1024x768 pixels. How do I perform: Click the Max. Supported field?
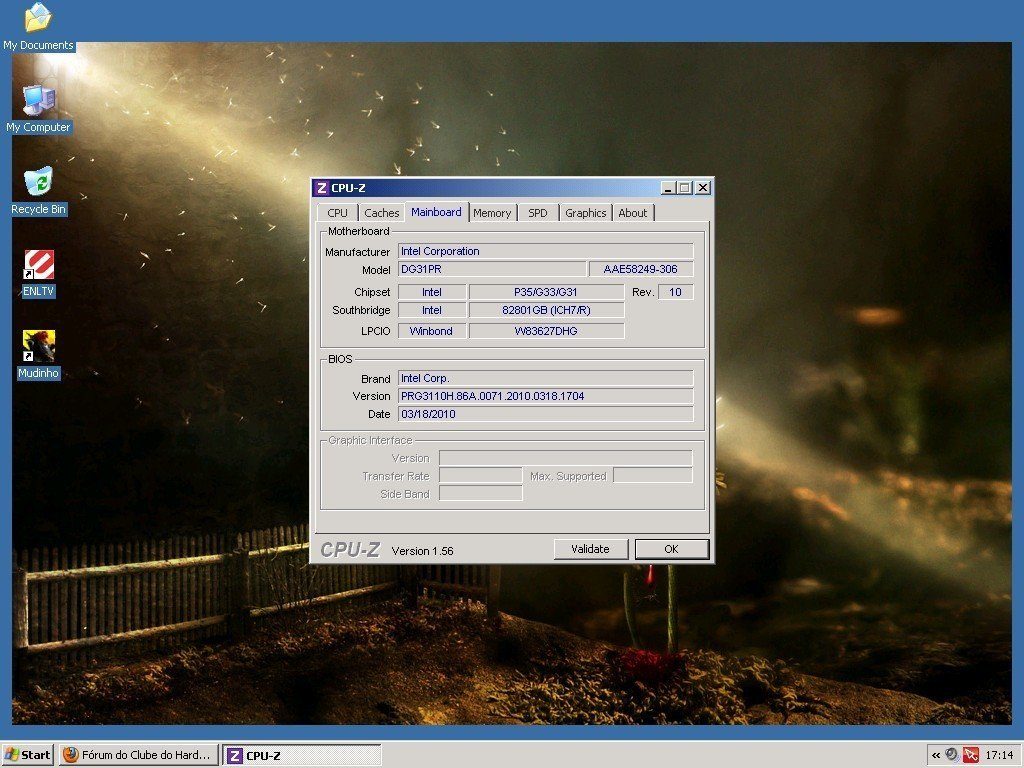coord(653,475)
